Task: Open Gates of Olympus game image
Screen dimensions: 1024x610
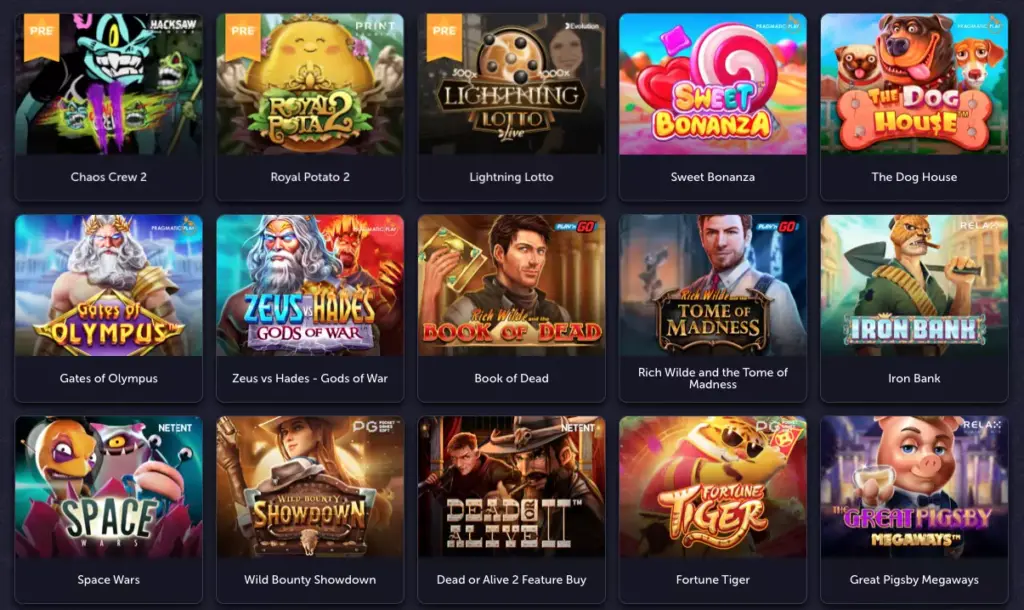Action: (x=108, y=285)
